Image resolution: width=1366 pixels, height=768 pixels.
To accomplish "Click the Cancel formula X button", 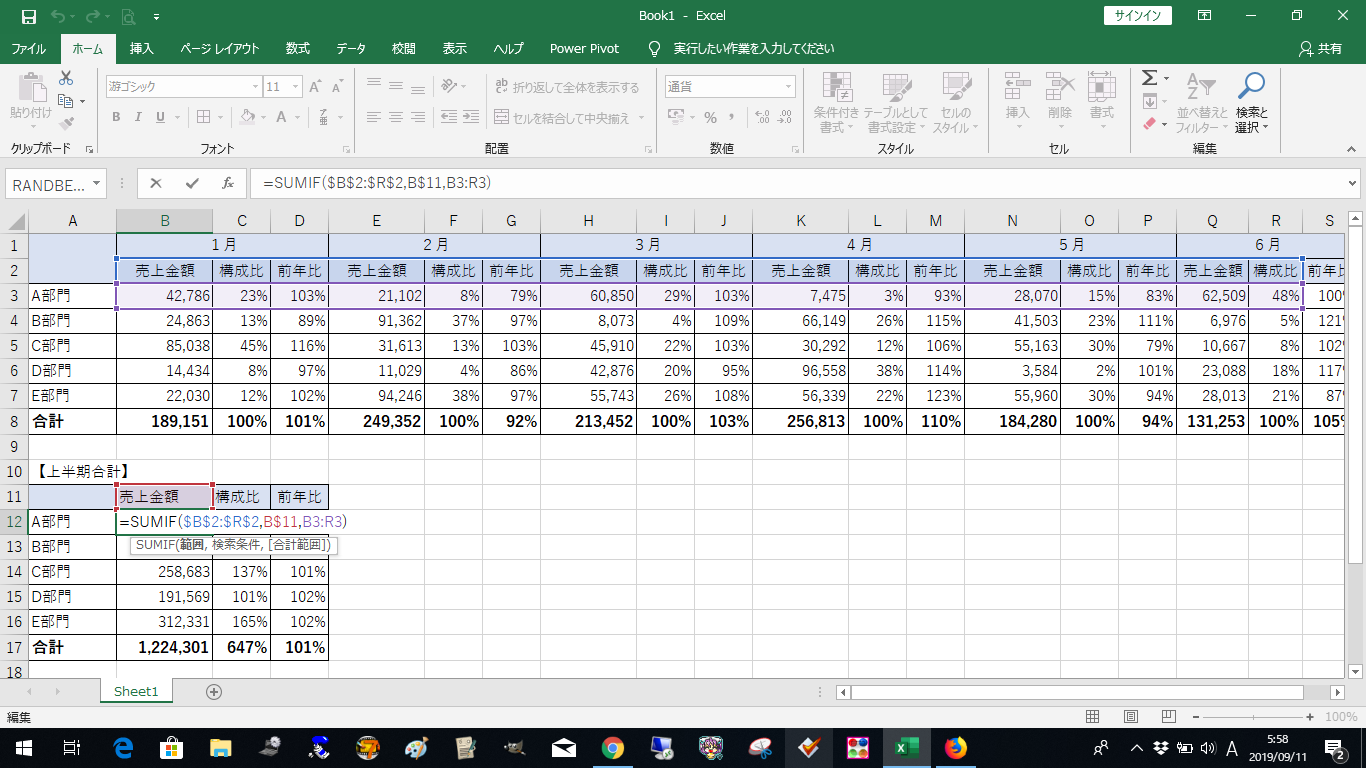I will tap(156, 184).
